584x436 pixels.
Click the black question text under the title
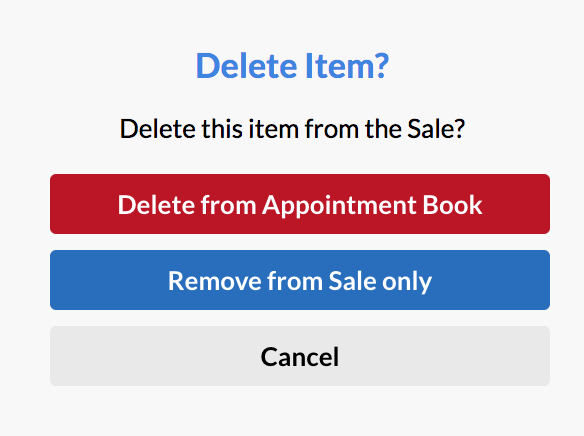(292, 129)
